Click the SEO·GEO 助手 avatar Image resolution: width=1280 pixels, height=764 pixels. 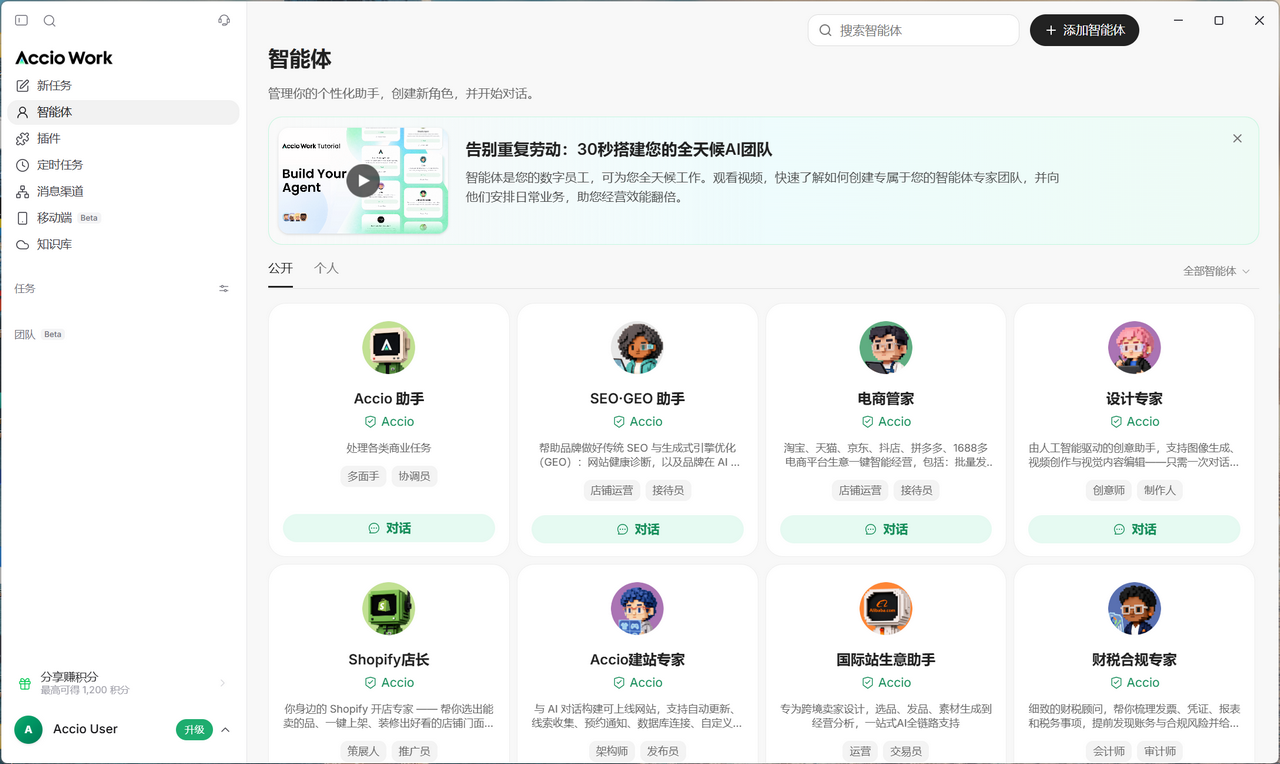pyautogui.click(x=637, y=348)
